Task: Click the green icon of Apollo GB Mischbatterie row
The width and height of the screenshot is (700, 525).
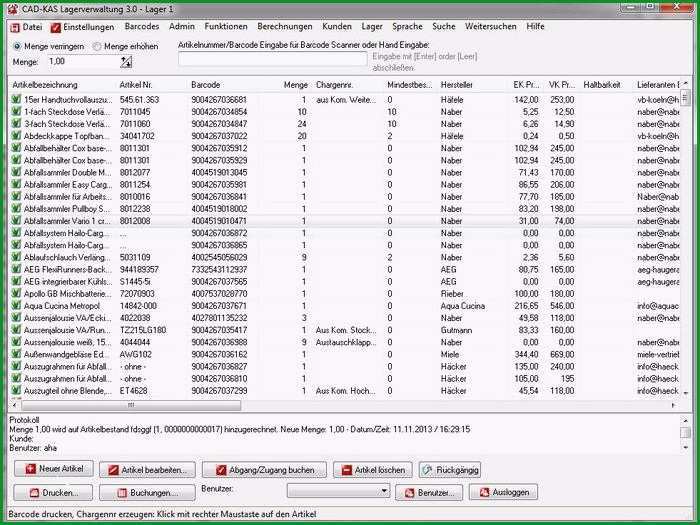Action: tap(16, 293)
